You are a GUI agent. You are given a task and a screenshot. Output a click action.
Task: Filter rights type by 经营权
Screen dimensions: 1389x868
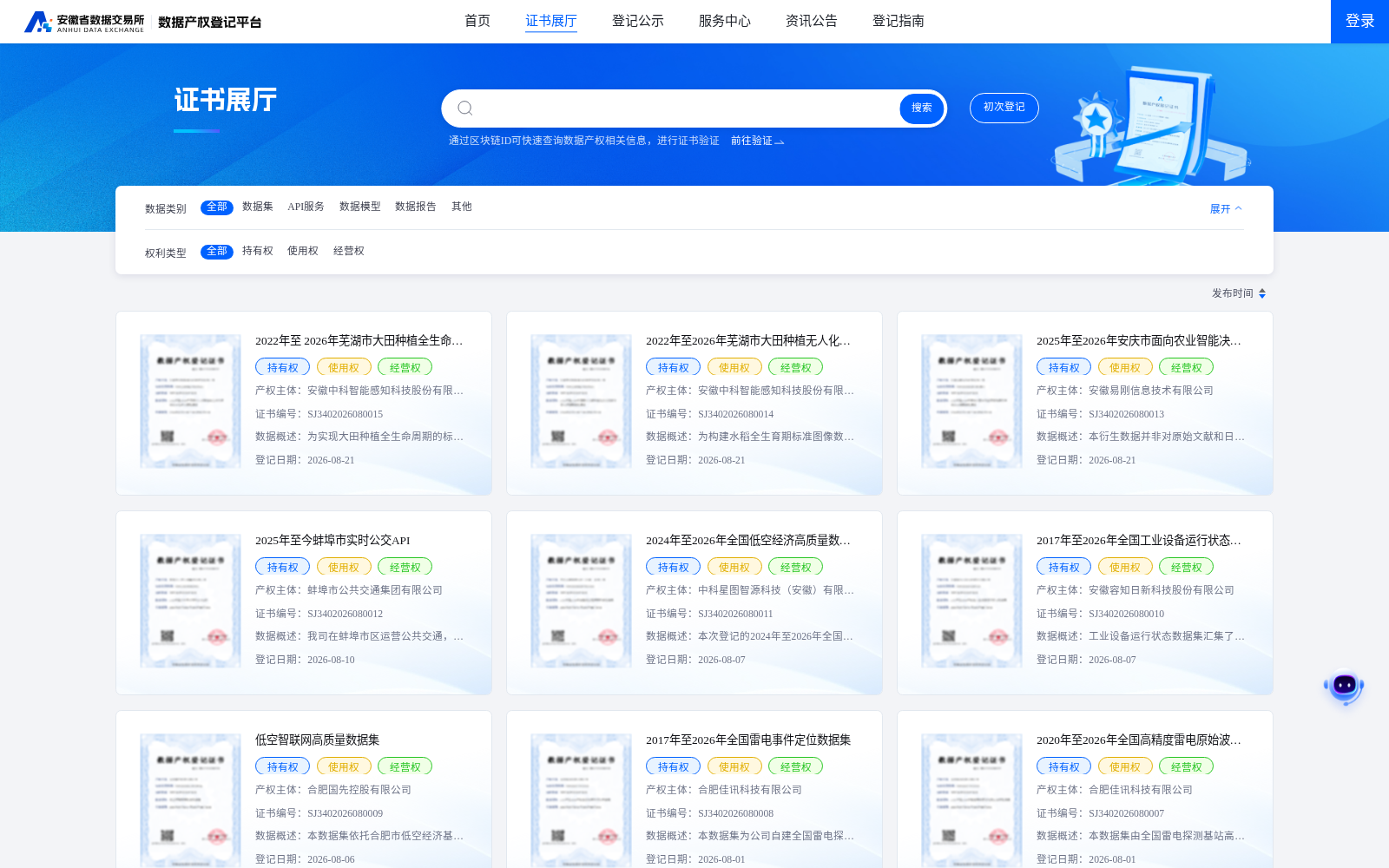[349, 251]
